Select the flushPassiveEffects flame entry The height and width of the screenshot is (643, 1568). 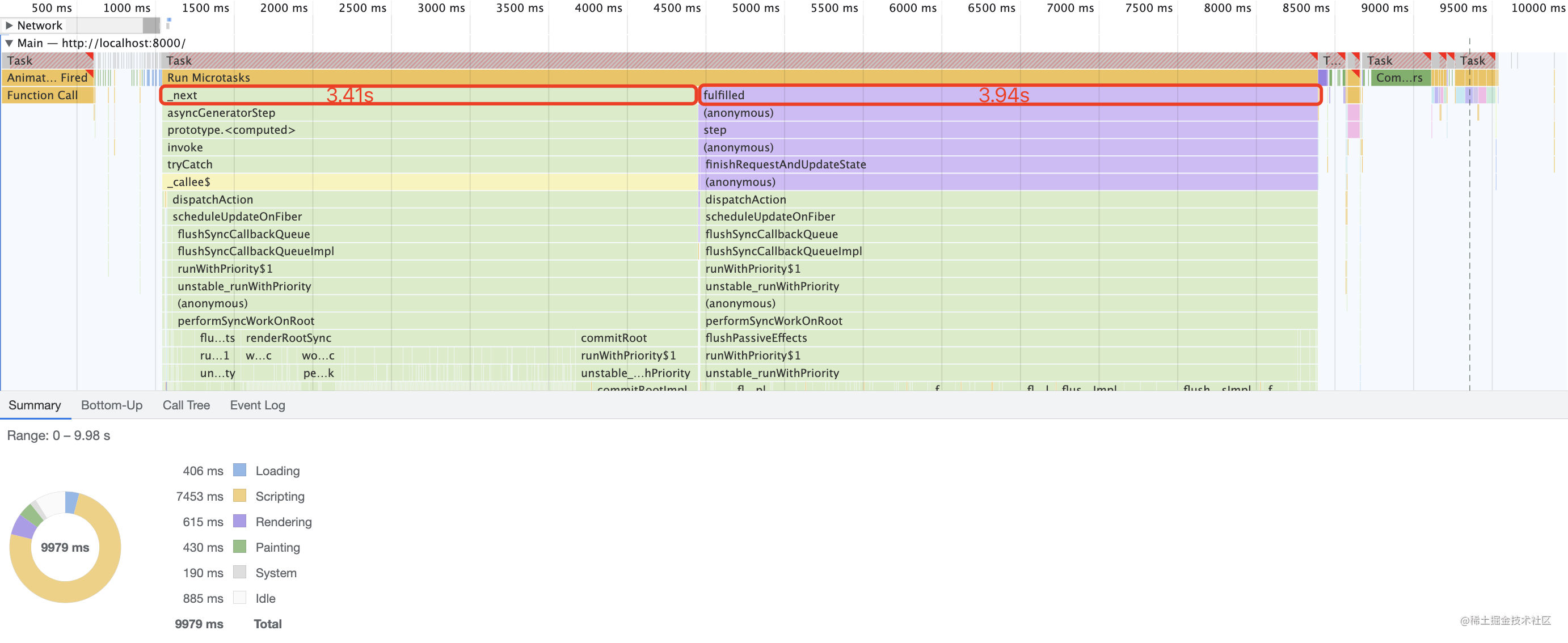(x=756, y=339)
